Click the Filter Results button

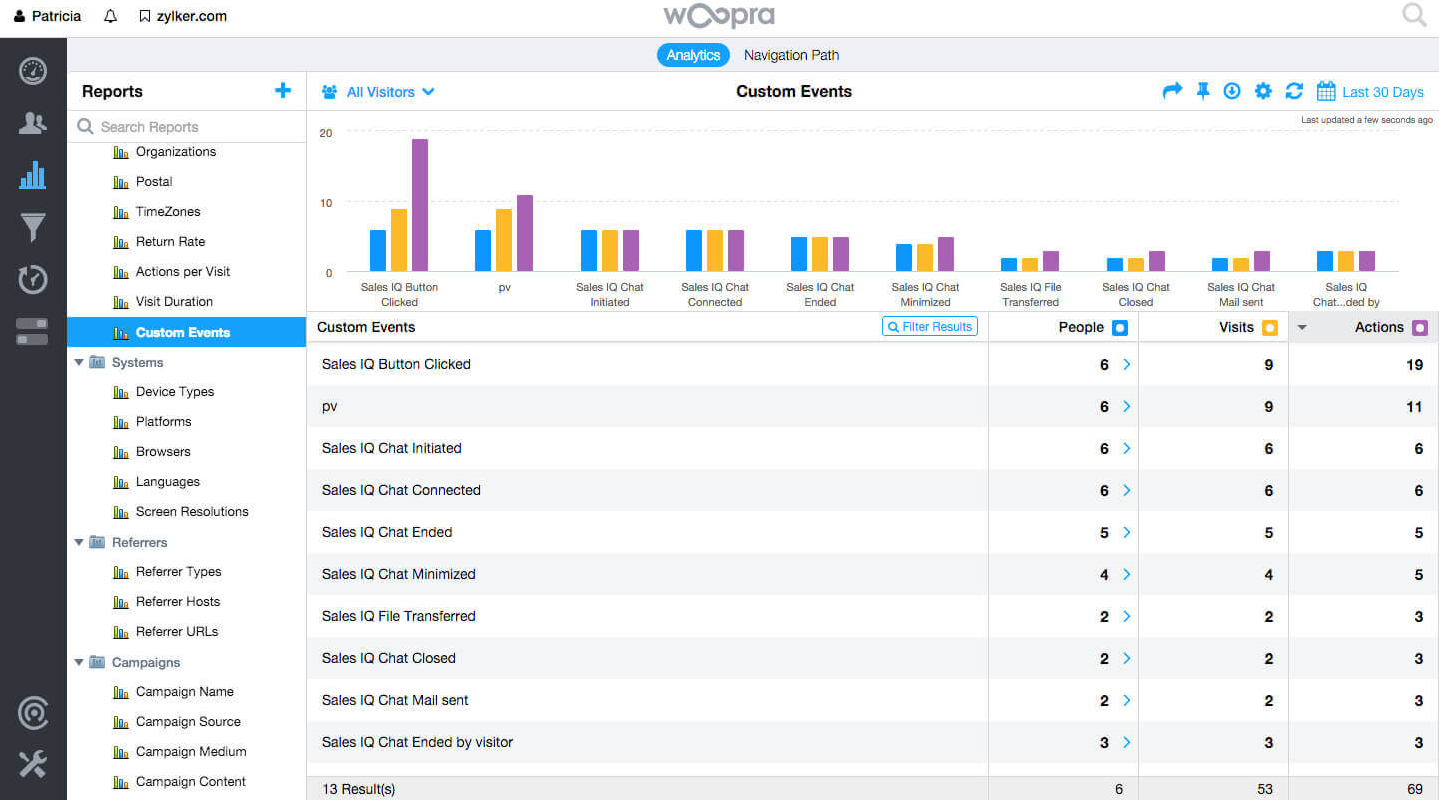(x=930, y=327)
